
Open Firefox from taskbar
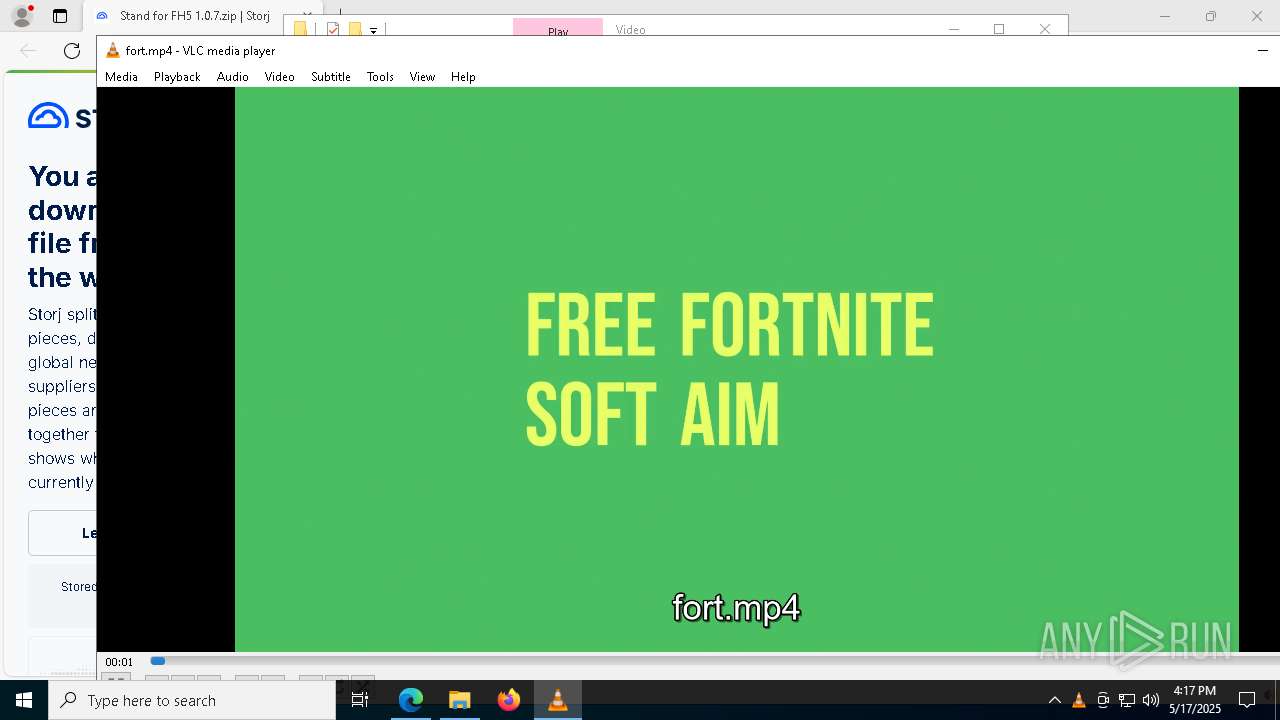509,700
